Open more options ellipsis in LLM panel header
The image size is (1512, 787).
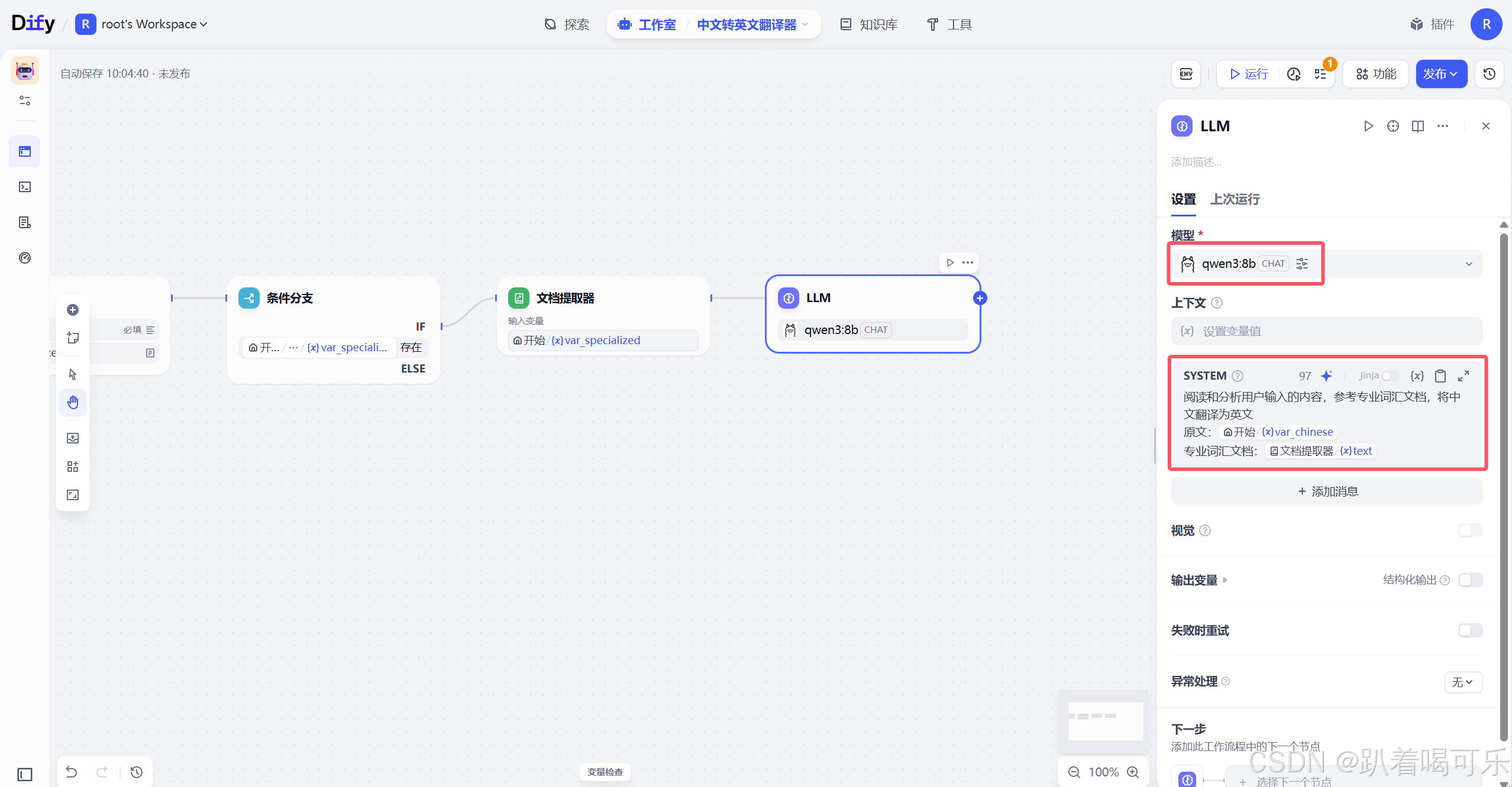[x=1443, y=126]
